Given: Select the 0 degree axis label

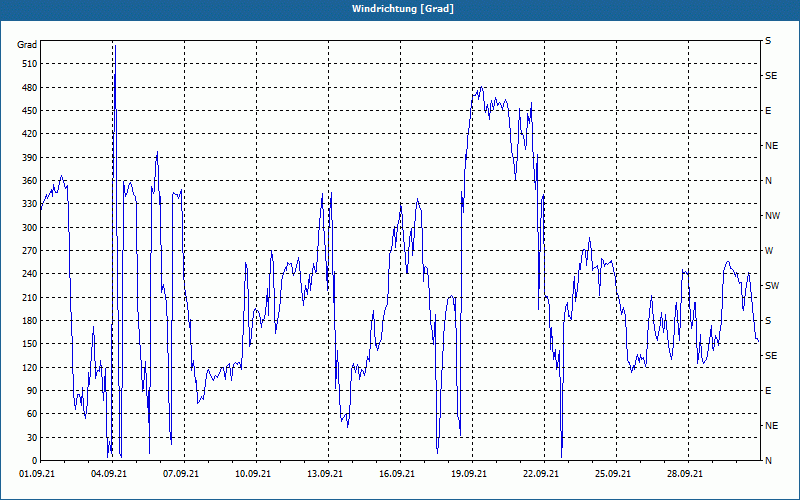Looking at the screenshot, I should click(34, 461).
